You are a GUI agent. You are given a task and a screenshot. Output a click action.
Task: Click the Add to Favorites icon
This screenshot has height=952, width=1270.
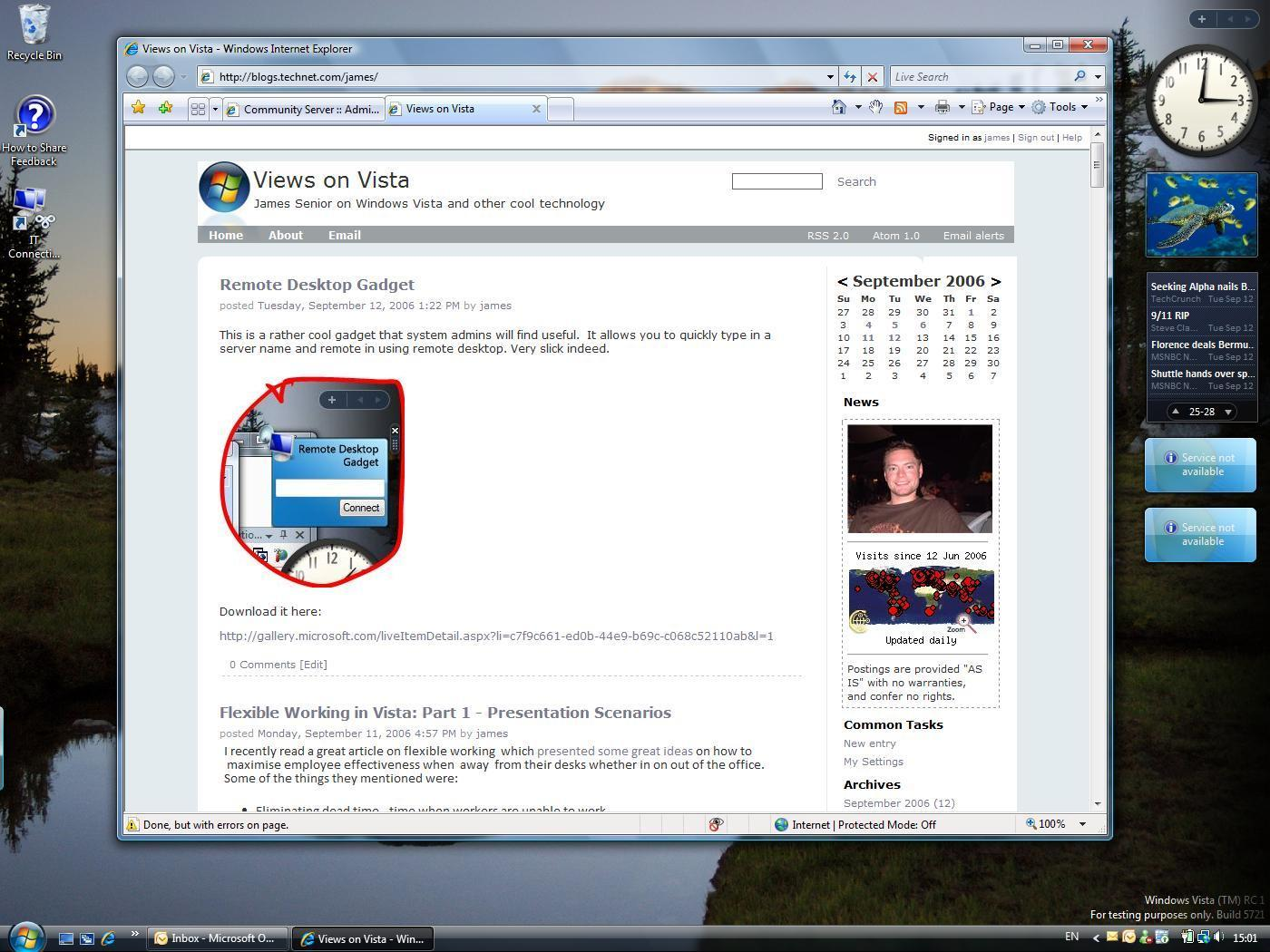165,108
